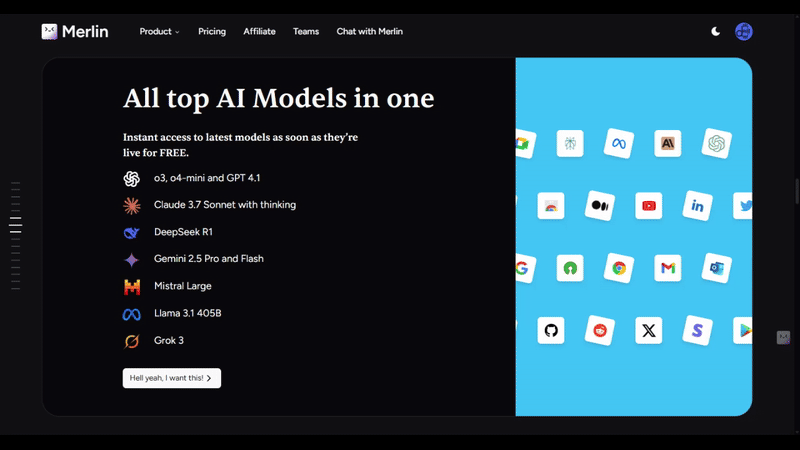The width and height of the screenshot is (800, 450).
Task: Click the Outlook tile
Action: pos(716,268)
